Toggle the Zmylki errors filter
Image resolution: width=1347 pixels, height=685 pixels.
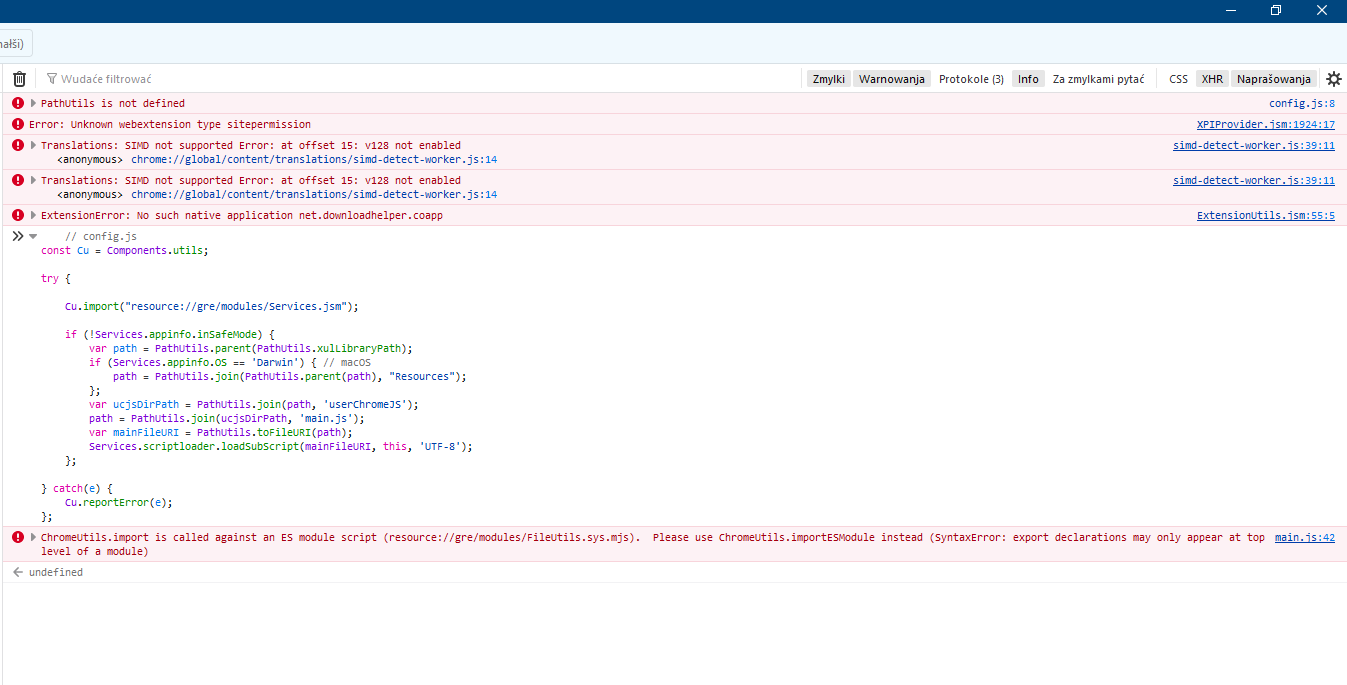pos(829,79)
